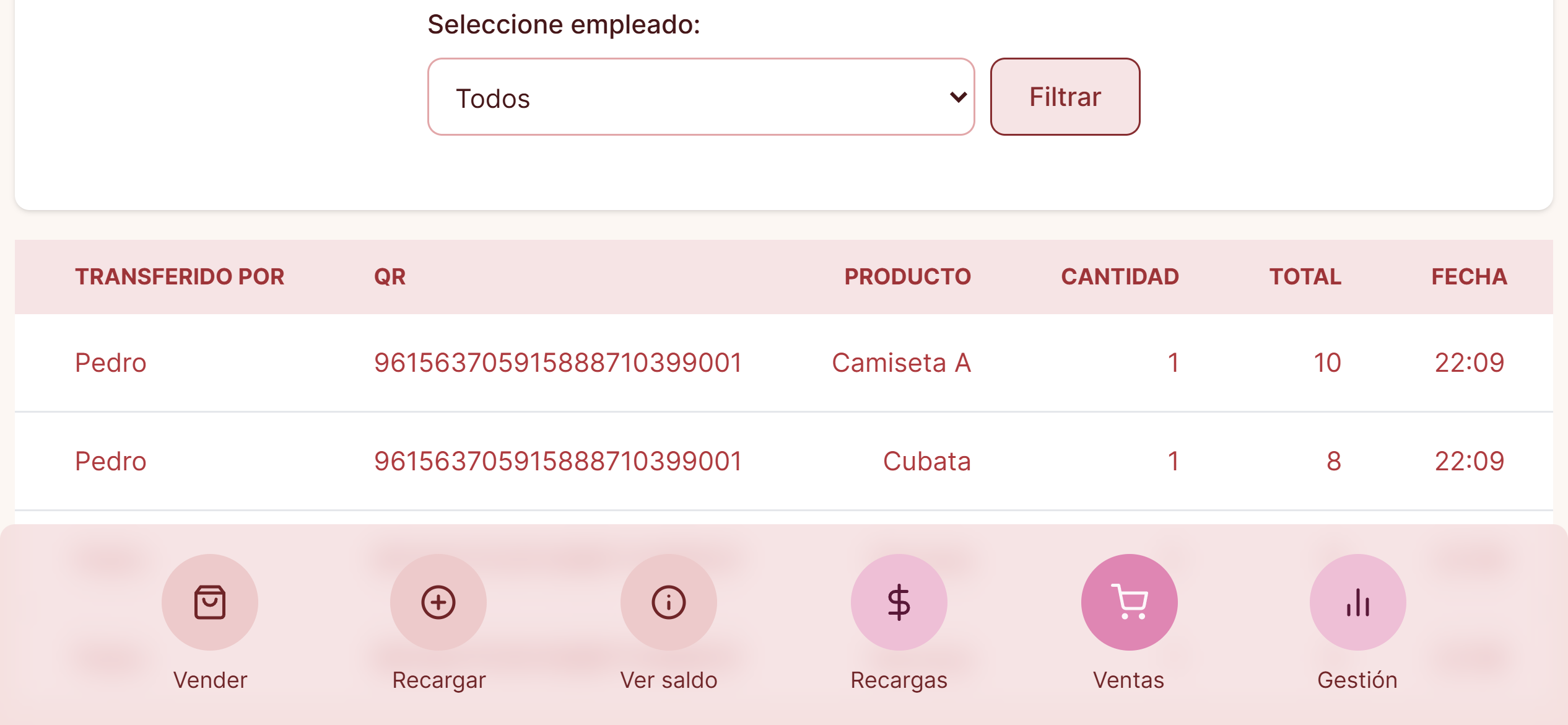This screenshot has height=725, width=1568.
Task: Click the Cantidad column header
Action: point(1120,276)
